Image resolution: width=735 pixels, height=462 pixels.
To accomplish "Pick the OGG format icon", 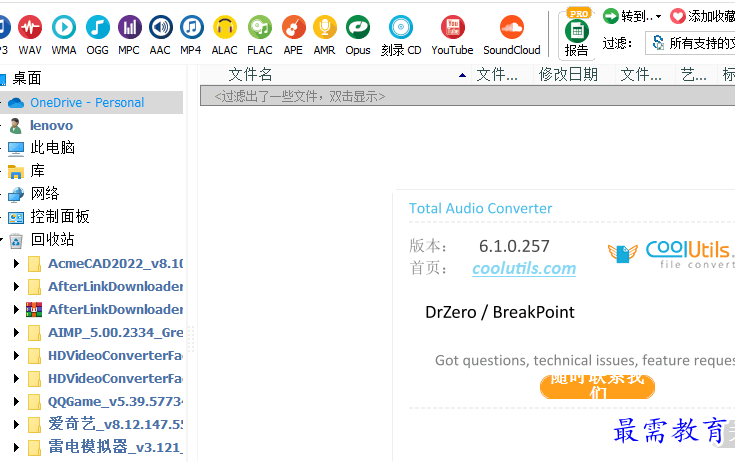I will [x=98, y=28].
